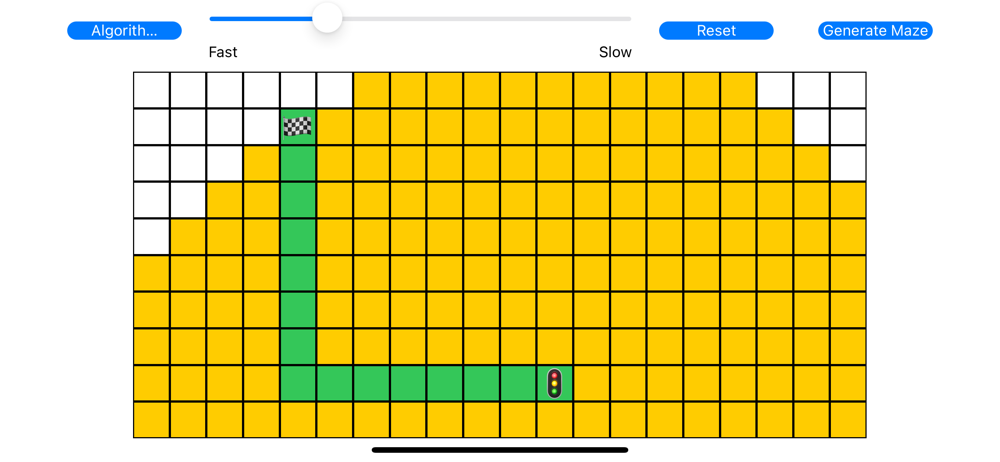
Task: Click yellow cell directly above traffic light
Action: click(x=555, y=347)
